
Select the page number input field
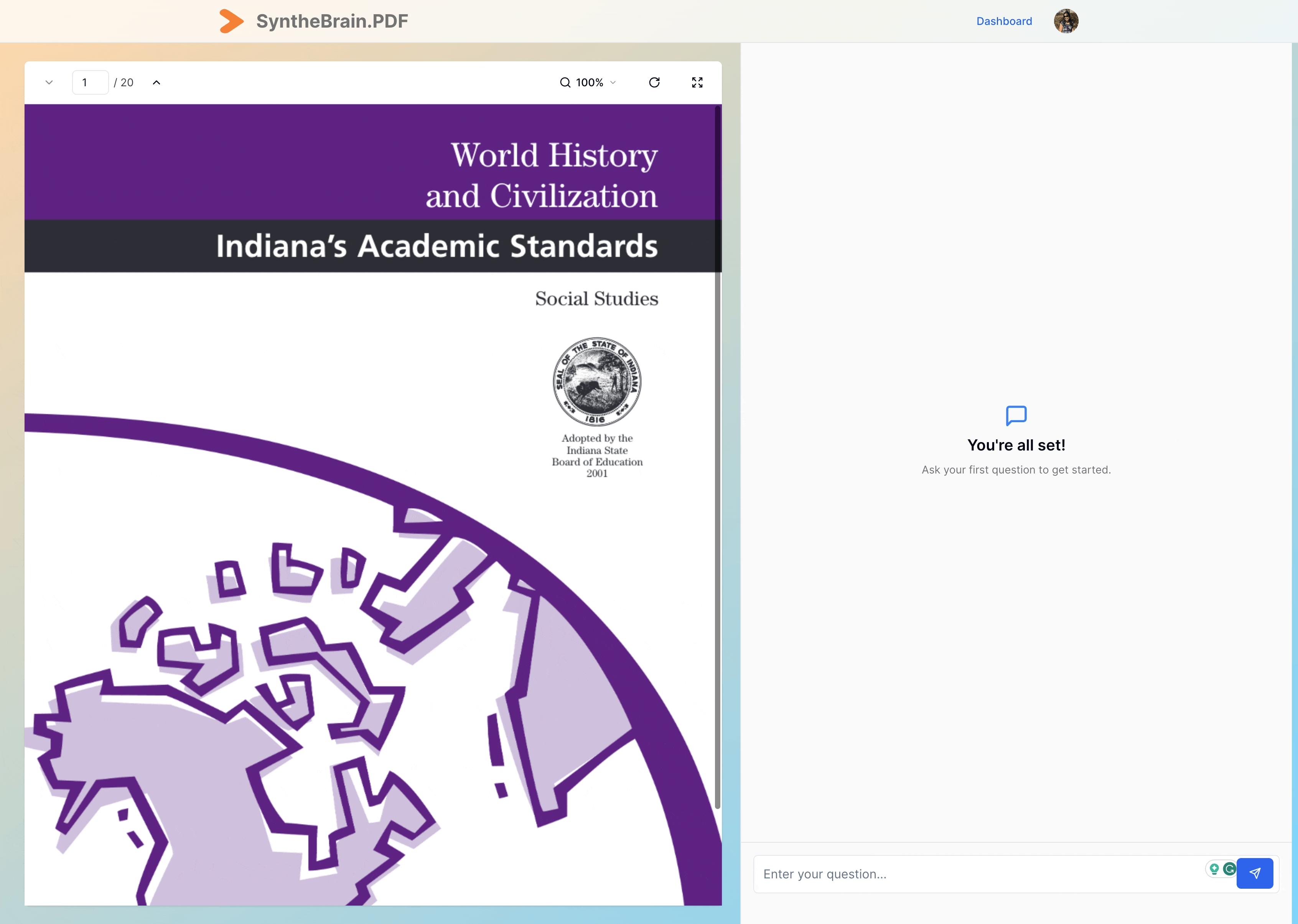point(91,82)
